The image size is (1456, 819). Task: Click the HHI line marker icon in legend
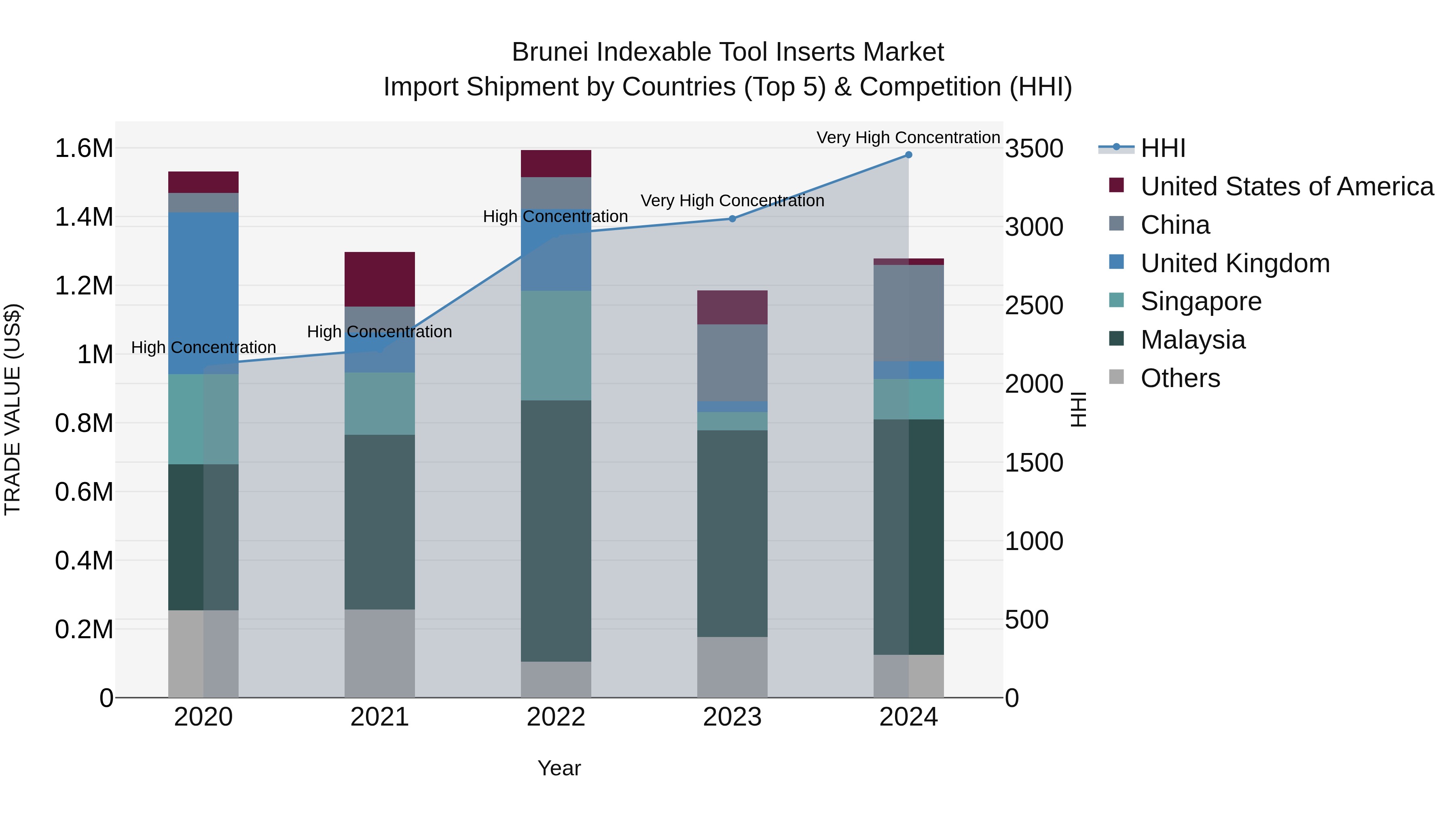(1116, 148)
